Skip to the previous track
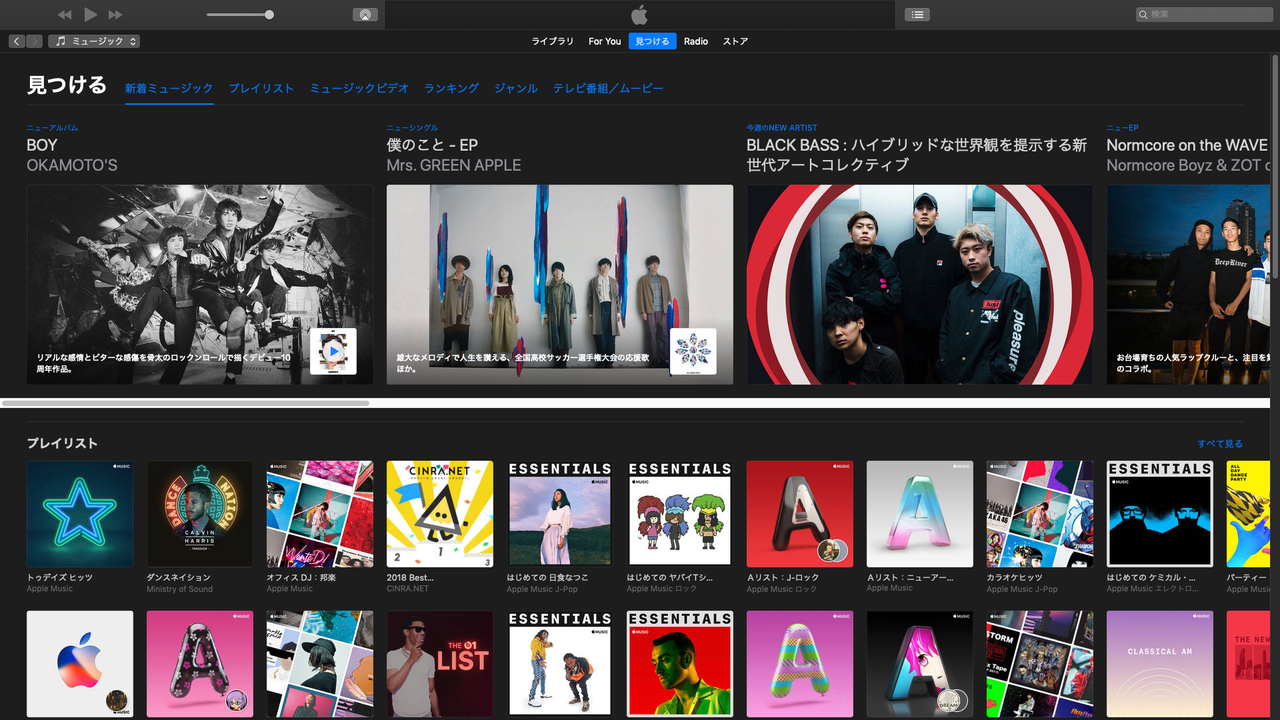Viewport: 1280px width, 720px height. pyautogui.click(x=65, y=15)
